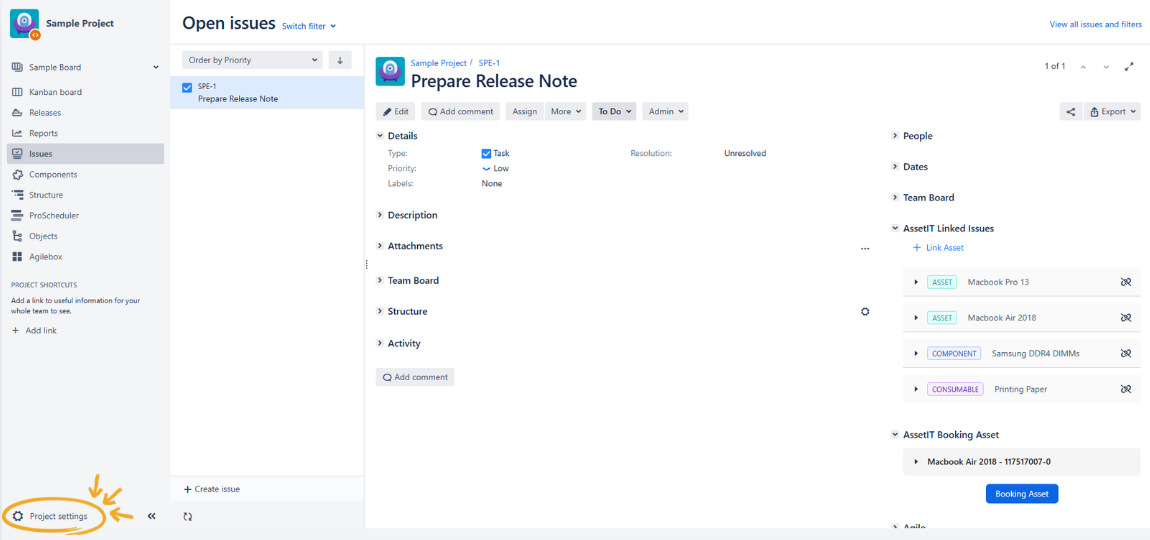The image size is (1150, 540).
Task: Click the Project settings gear icon
Action: point(18,516)
